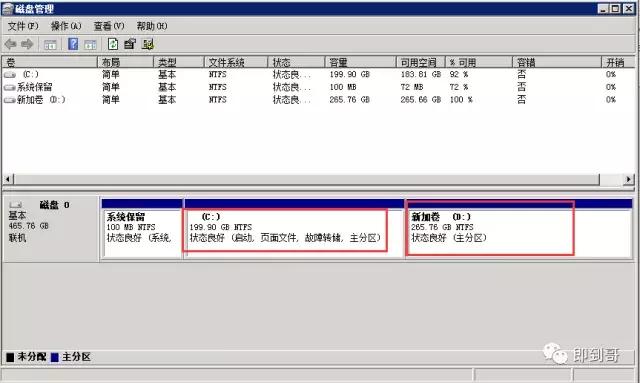Click the 92 % free value
This screenshot has height=383, width=640.
click(459, 74)
